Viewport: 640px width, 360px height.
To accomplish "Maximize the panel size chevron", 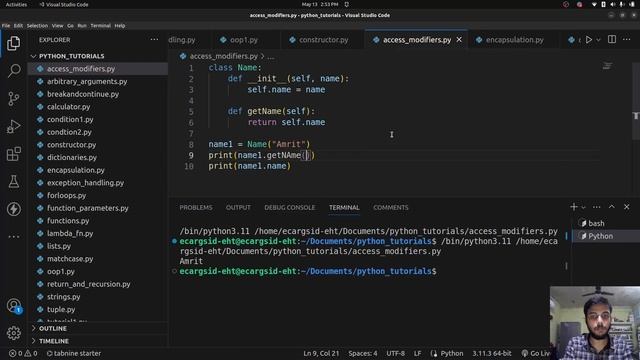I will [611, 207].
